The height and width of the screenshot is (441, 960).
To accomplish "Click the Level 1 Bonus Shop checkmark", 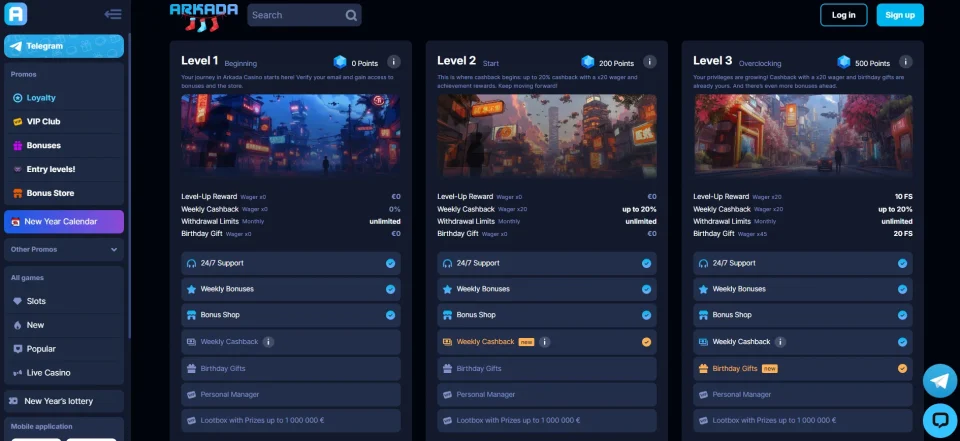I will pos(390,315).
